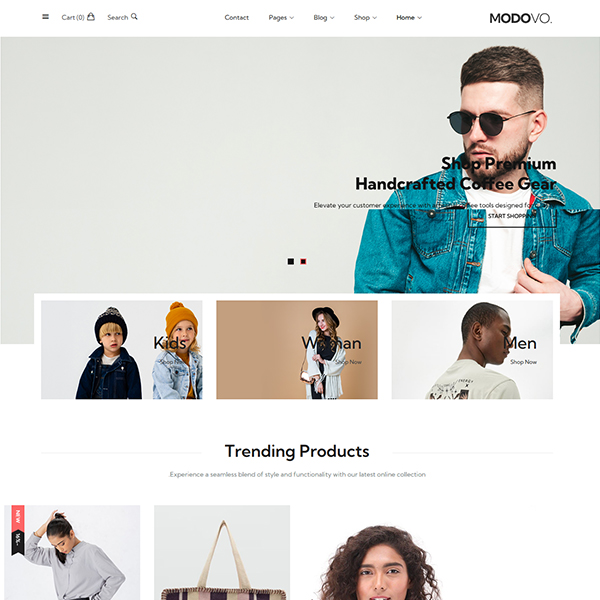Open the hamburger menu icon
The image size is (600, 600).
click(45, 17)
